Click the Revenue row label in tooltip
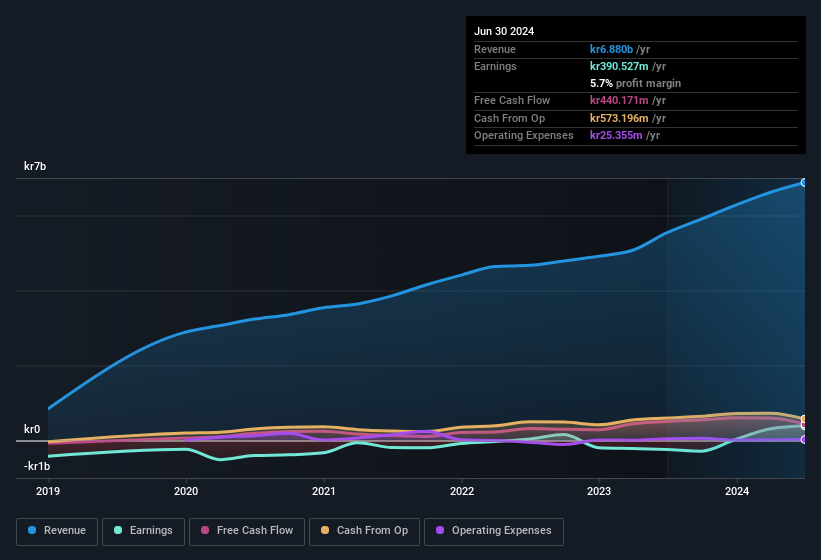This screenshot has width=821, height=560. click(x=495, y=49)
